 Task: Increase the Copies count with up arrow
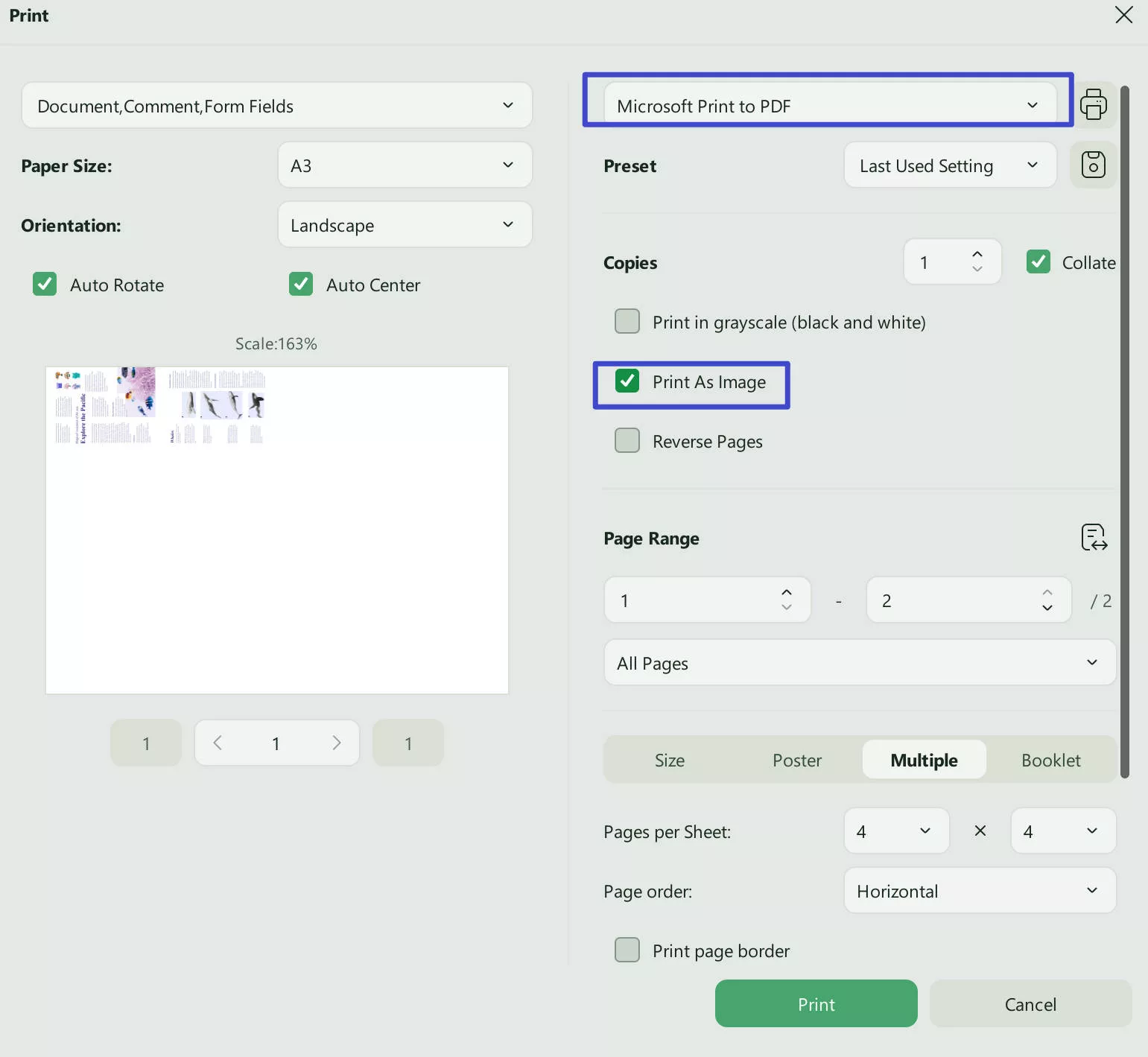976,253
